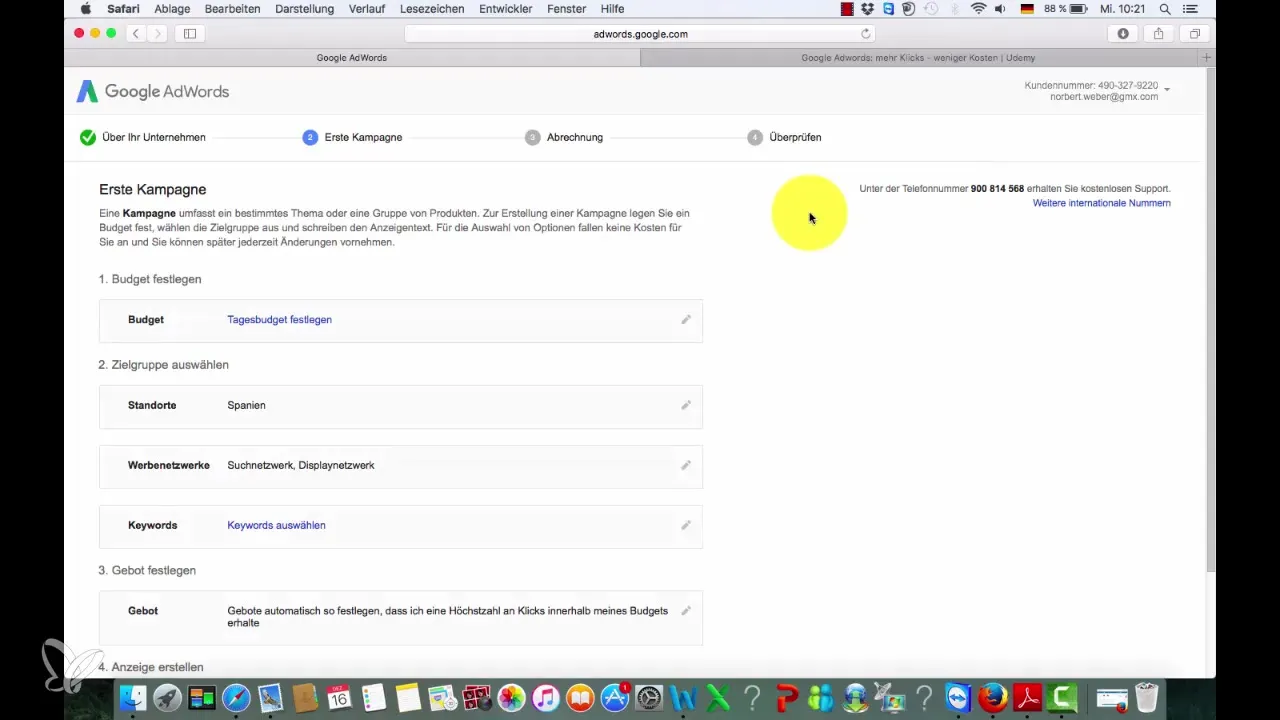Click pencil icon in Standorte row

point(686,406)
